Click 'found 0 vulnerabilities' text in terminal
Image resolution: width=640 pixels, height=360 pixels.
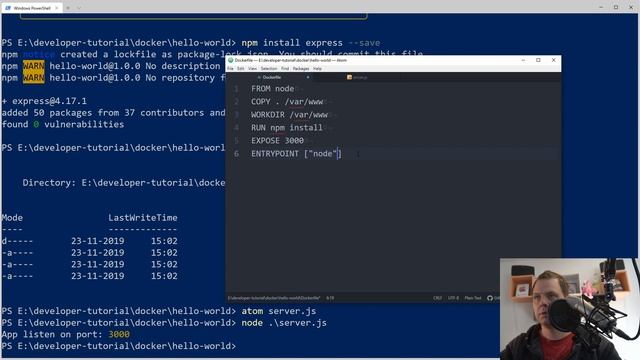[63, 124]
